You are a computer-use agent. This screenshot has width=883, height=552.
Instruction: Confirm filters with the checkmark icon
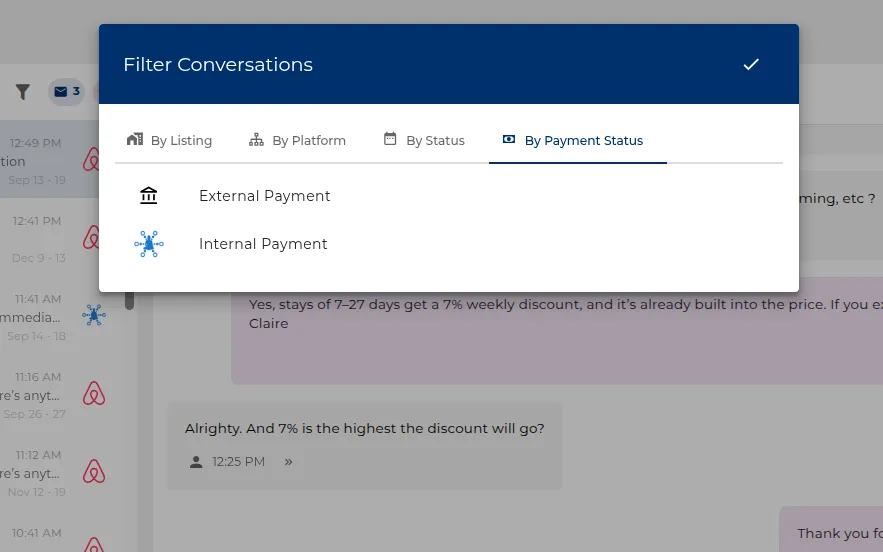point(751,64)
